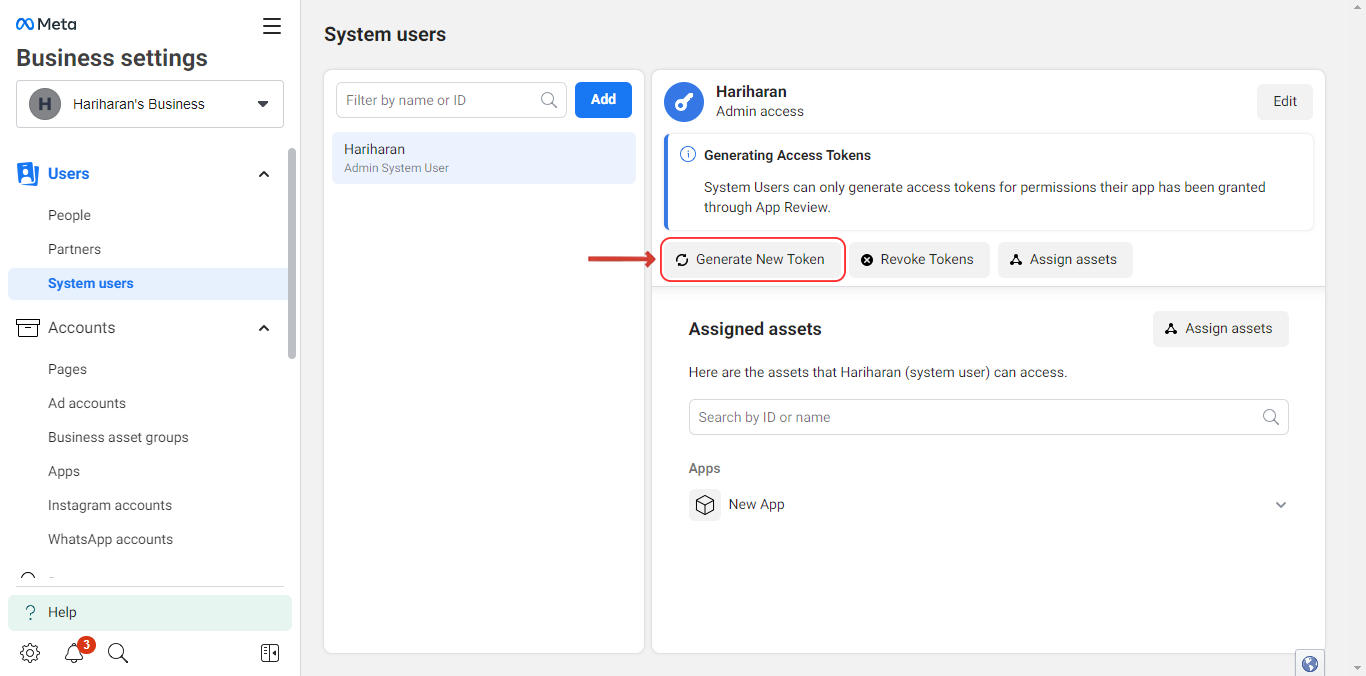Click the Edit button
The width and height of the screenshot is (1366, 676).
(1285, 102)
